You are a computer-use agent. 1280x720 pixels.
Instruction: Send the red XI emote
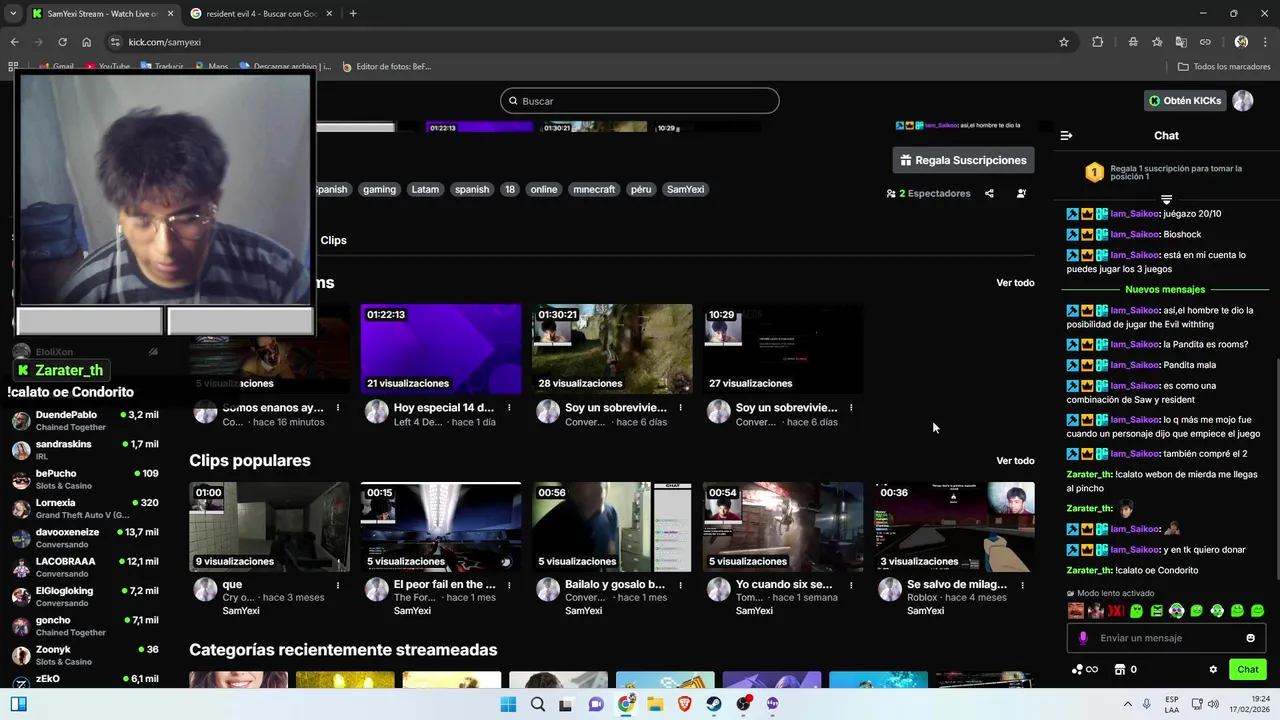[x=1116, y=610]
